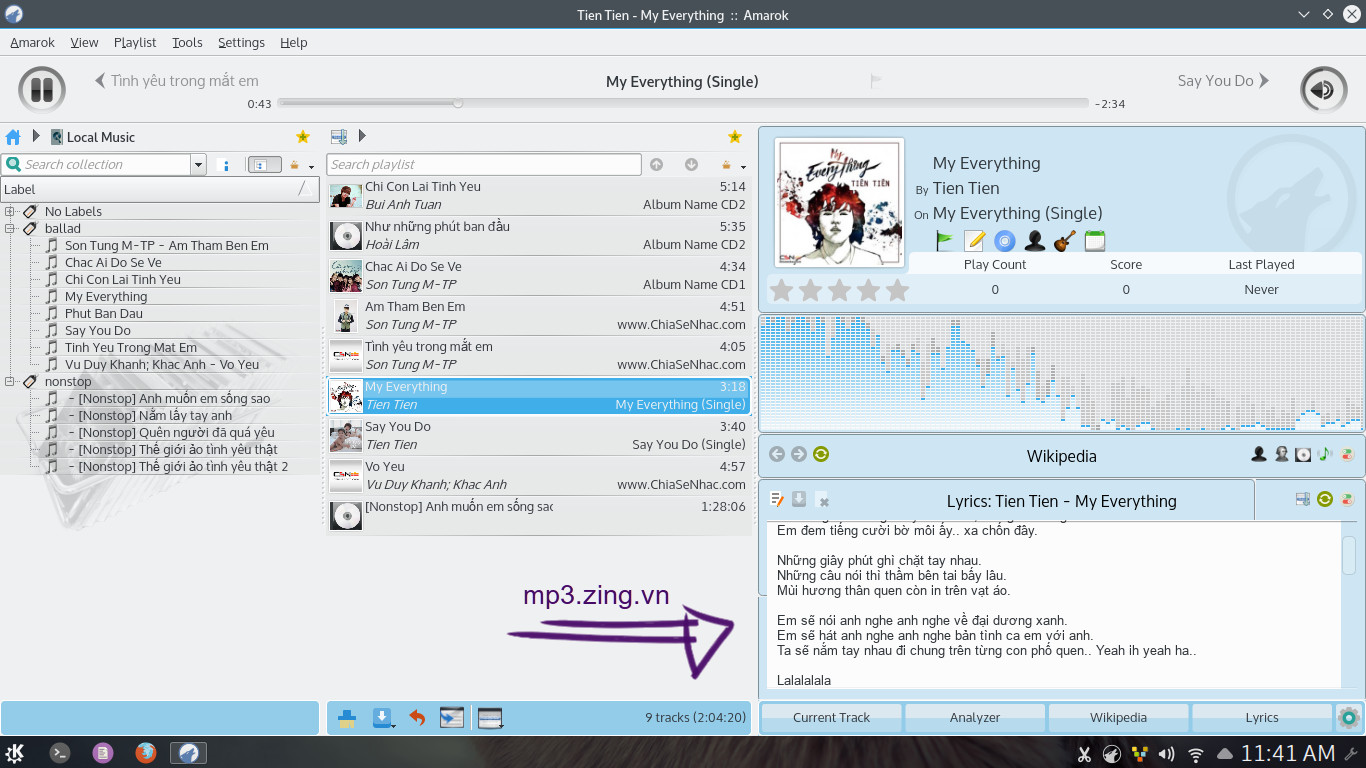This screenshot has width=1366, height=768.
Task: Toggle the flag marker beside My Everything (Single) title
Action: (876, 81)
